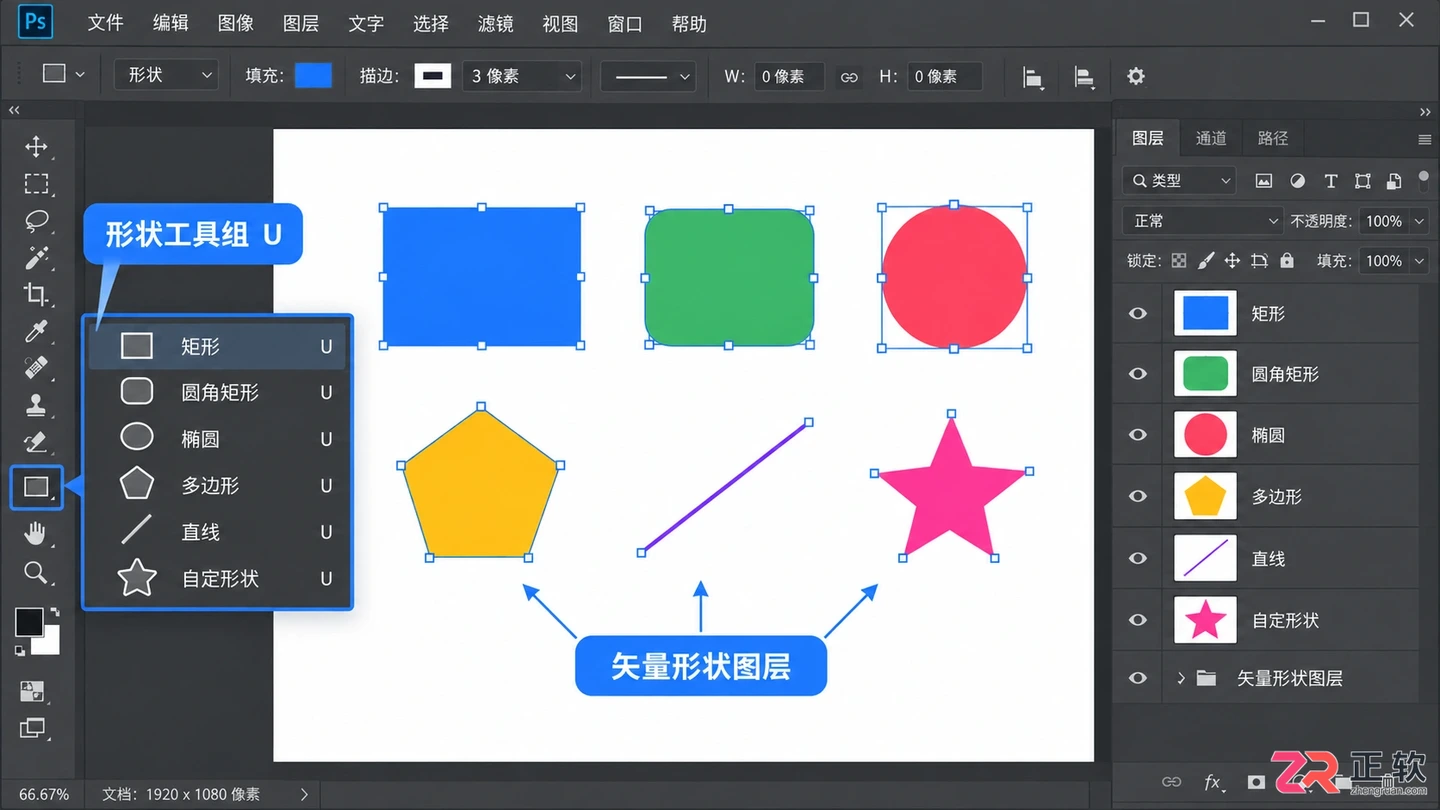Open the 正常 blend mode dropdown
The height and width of the screenshot is (810, 1440).
tap(1201, 221)
